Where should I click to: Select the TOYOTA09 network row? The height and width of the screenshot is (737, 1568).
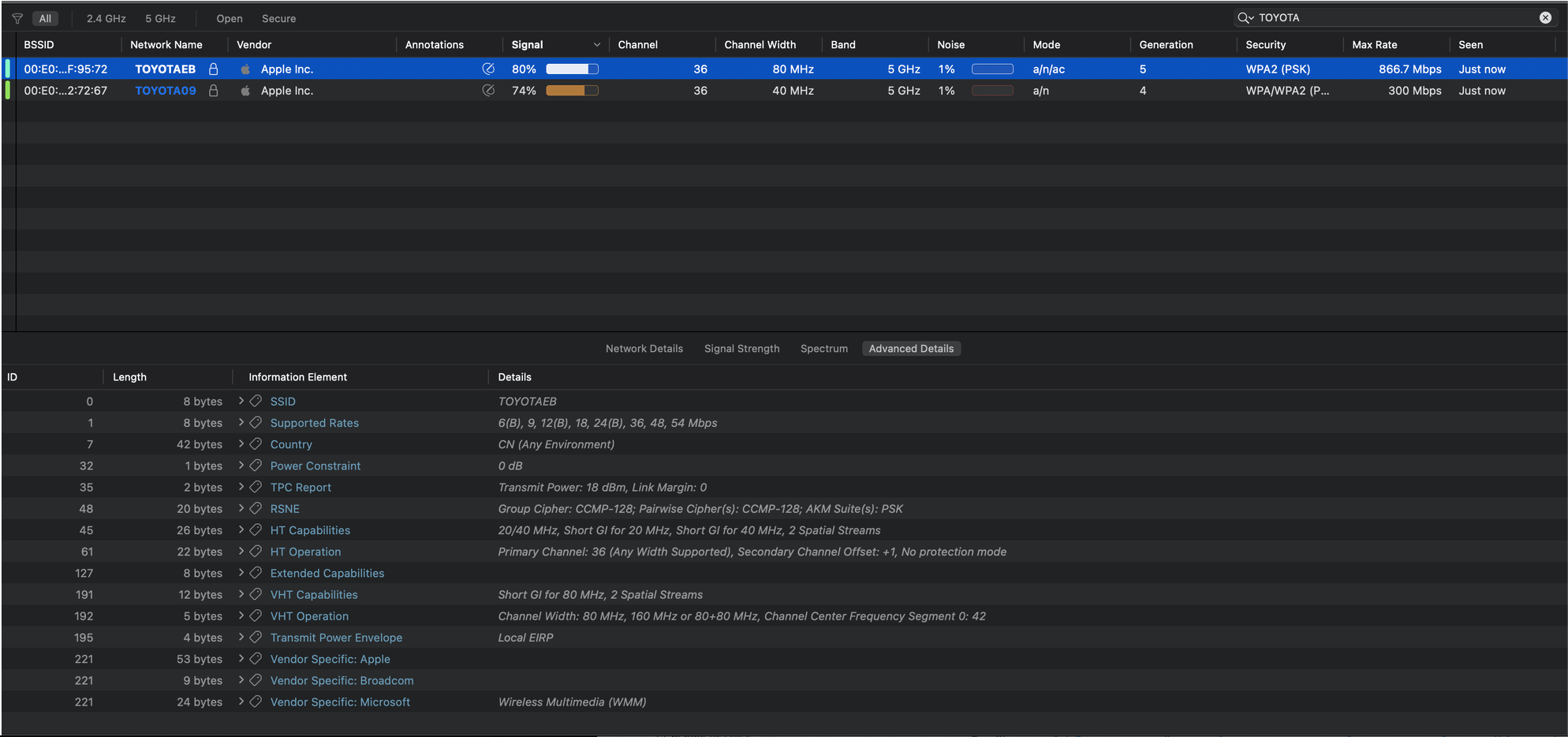[x=784, y=90]
